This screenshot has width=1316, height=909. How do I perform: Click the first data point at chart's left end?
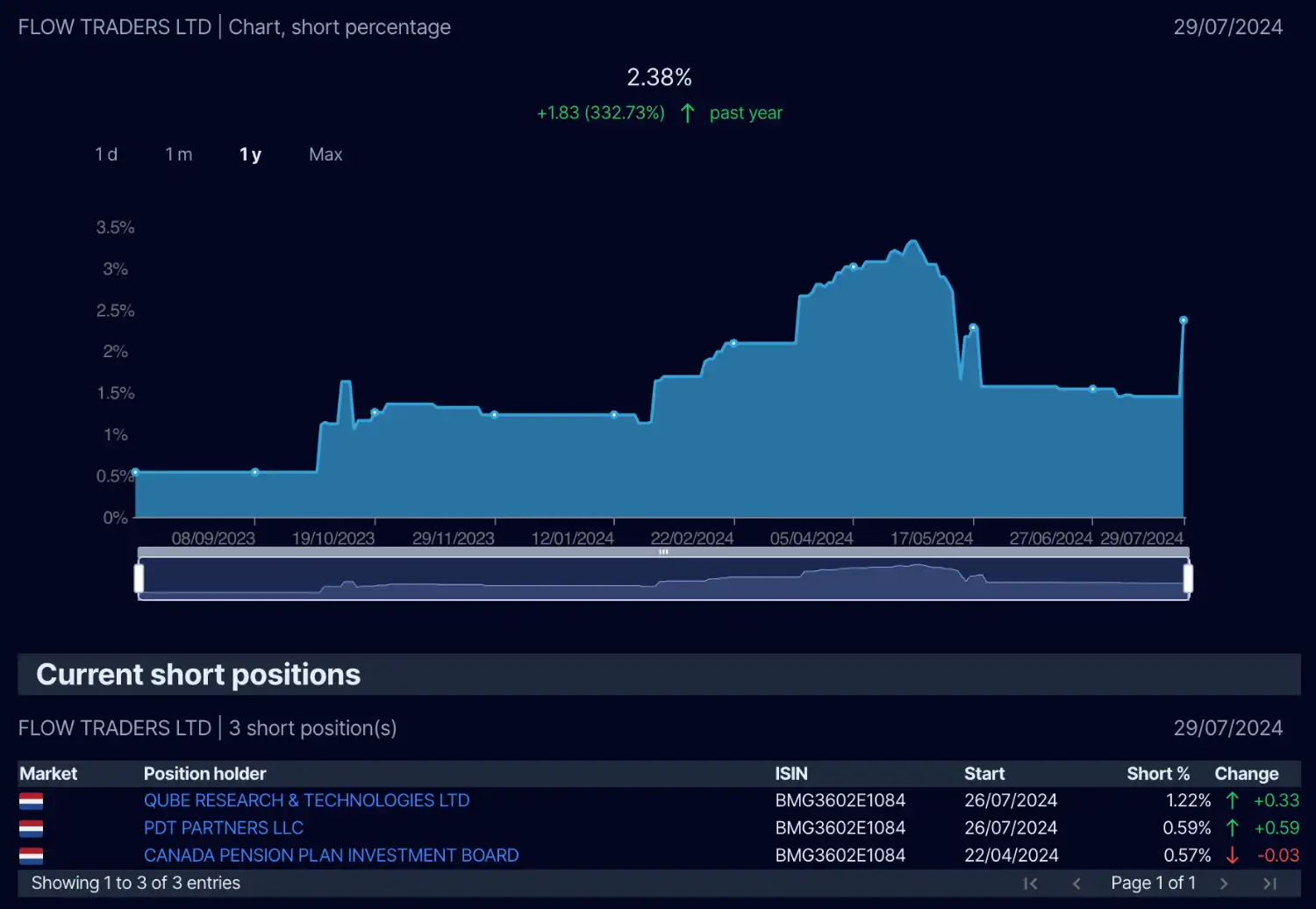tap(135, 472)
